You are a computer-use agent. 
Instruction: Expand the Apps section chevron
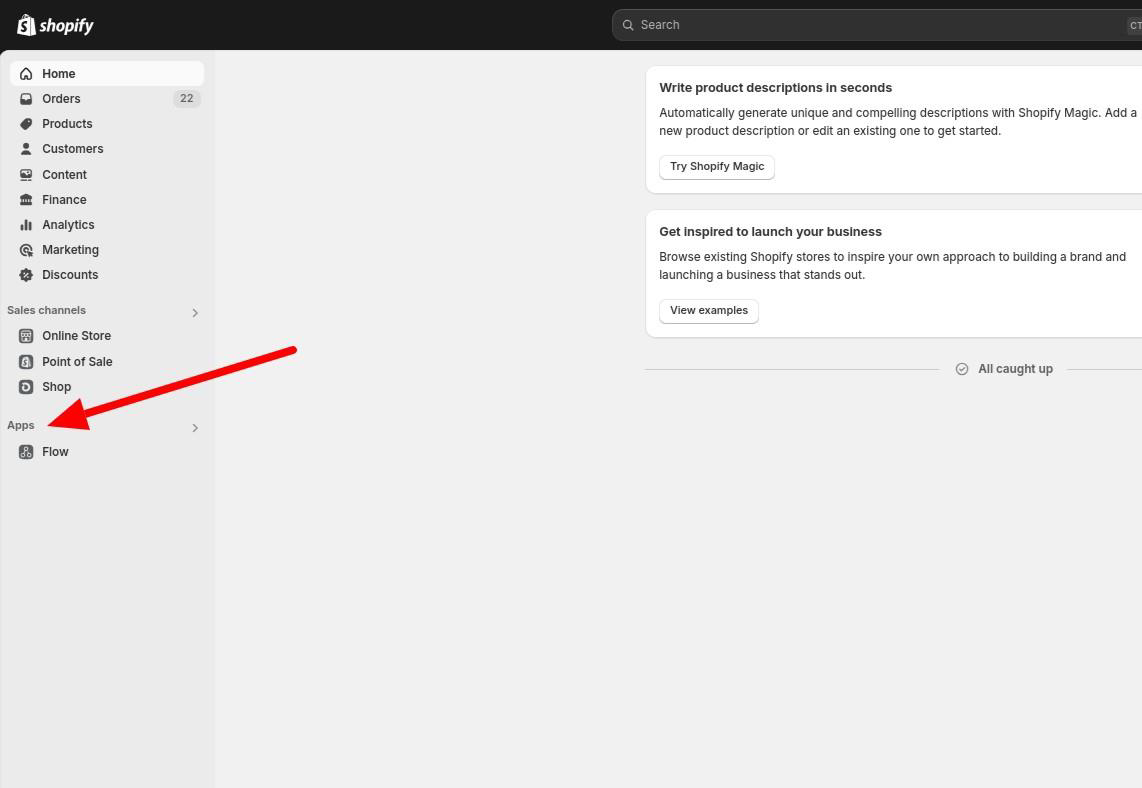coord(194,428)
